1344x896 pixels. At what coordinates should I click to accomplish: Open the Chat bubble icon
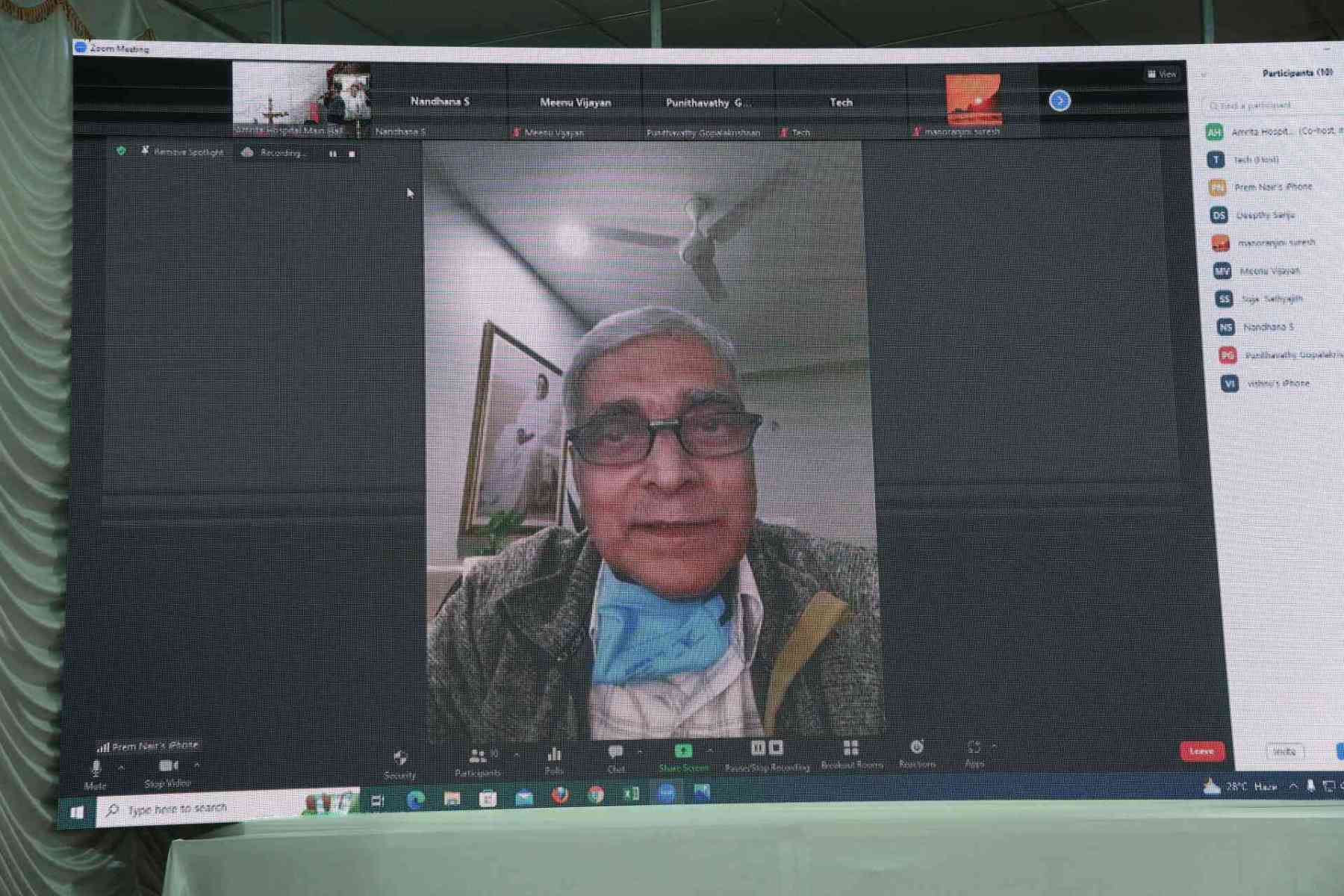pos(615,752)
